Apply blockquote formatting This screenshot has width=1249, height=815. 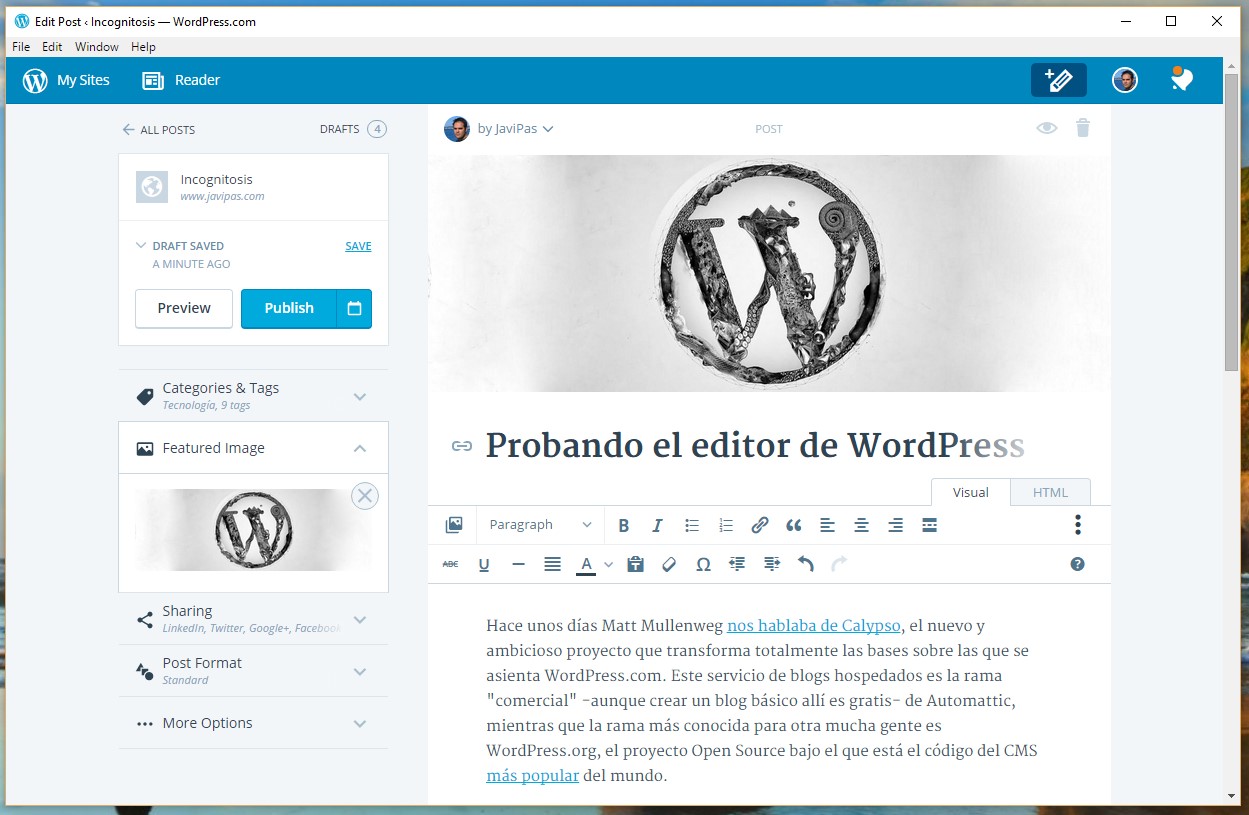point(794,525)
